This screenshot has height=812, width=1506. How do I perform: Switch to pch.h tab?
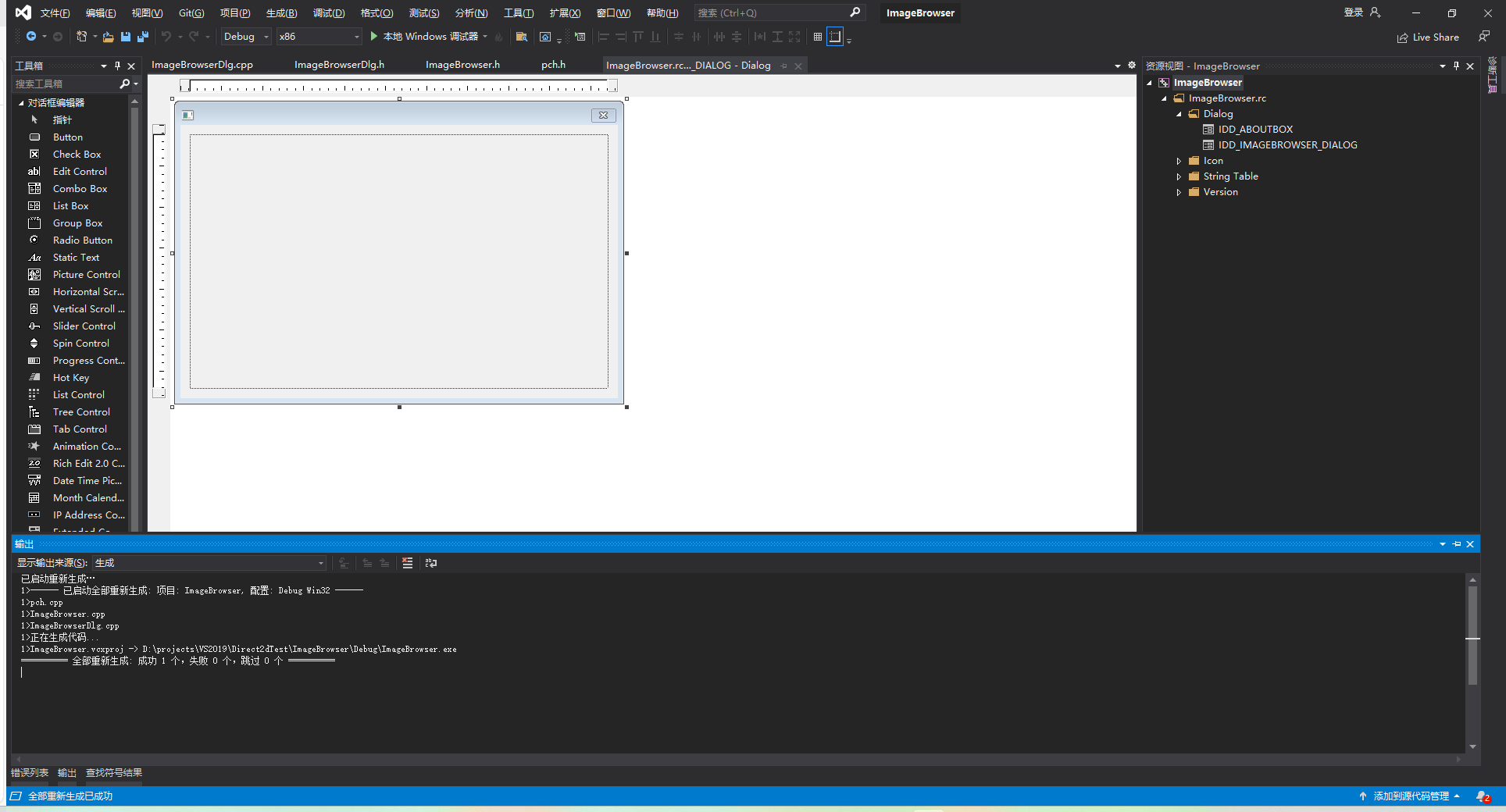(x=553, y=65)
